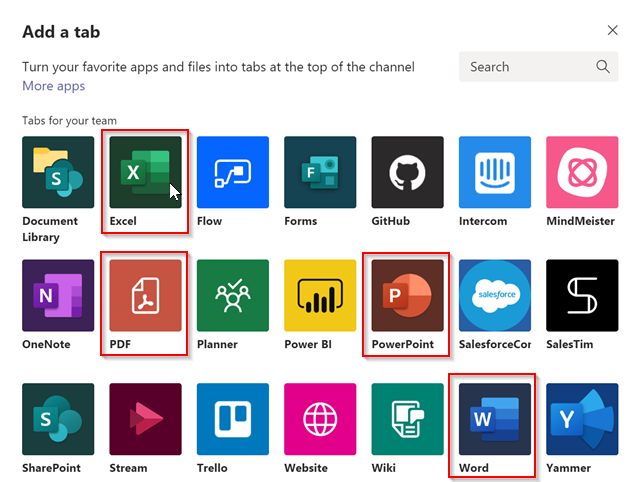640x482 pixels.
Task: Close the Add a tab dialog
Action: 612,31
